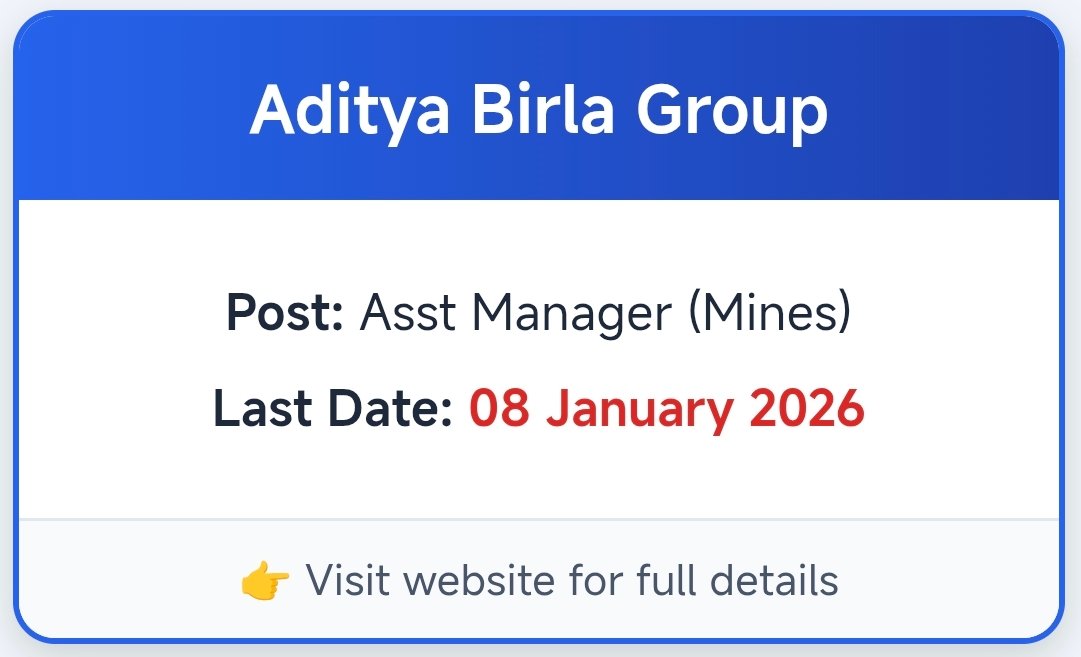Viewport: 1081px width, 657px height.
Task: Click the "Visit website for full details" text
Action: (x=571, y=580)
